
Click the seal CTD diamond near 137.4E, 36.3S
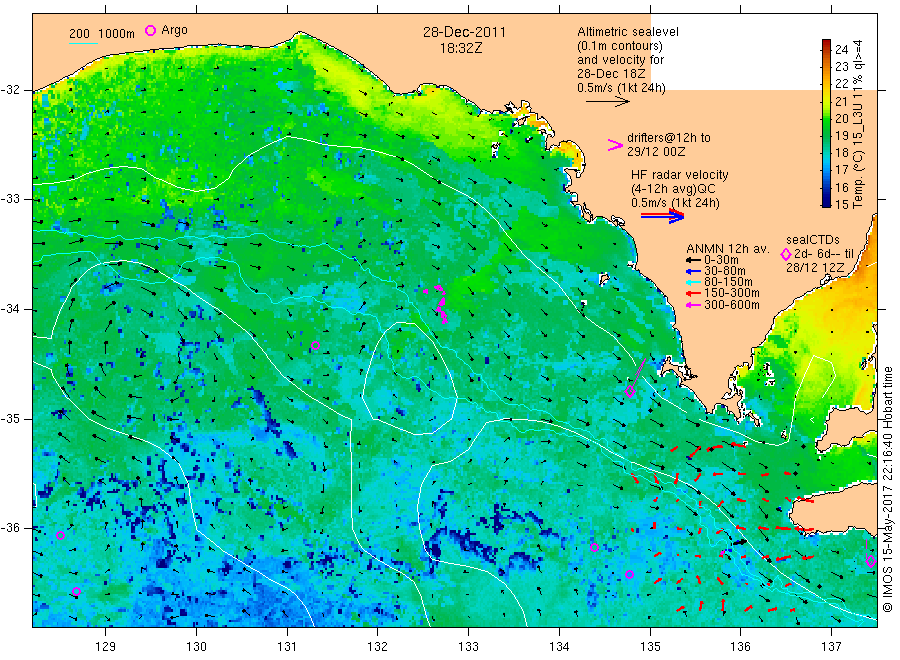click(x=871, y=561)
